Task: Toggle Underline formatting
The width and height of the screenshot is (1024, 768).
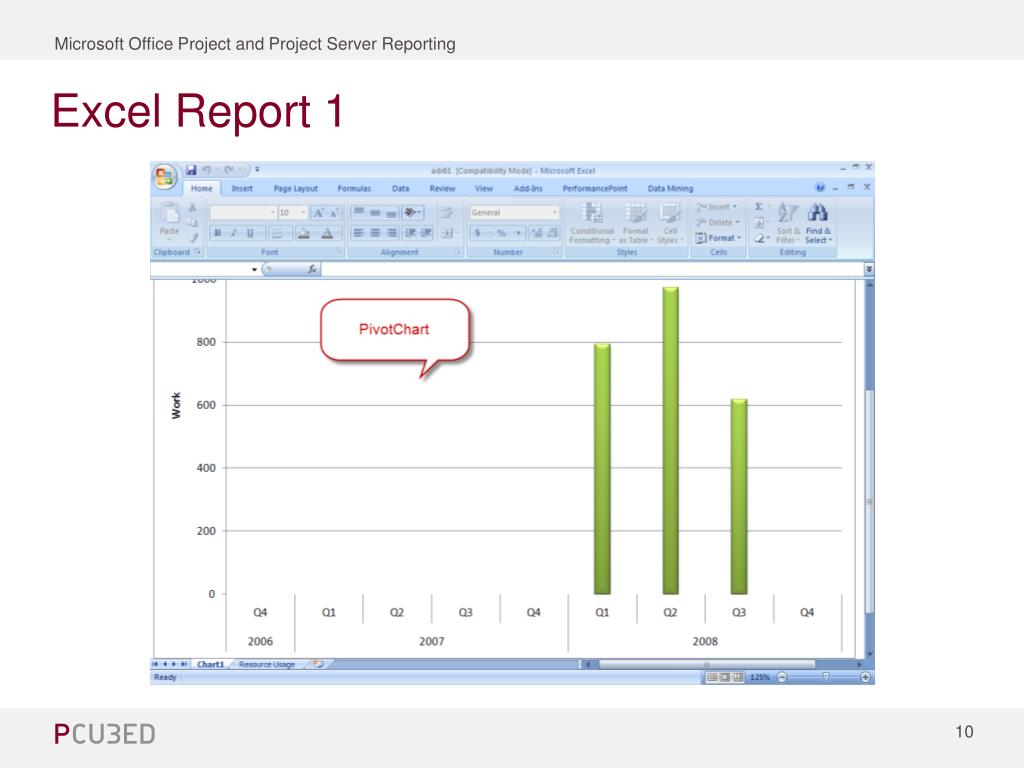Action: tap(251, 233)
